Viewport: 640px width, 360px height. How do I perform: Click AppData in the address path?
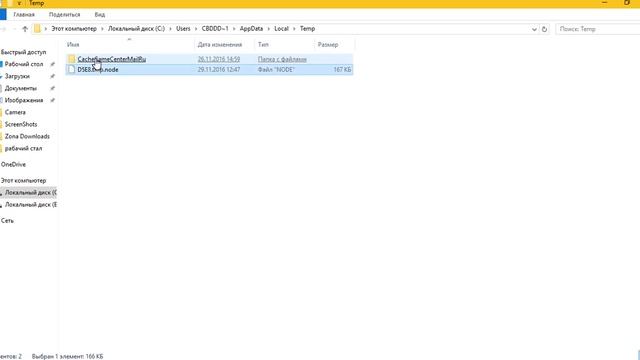(251, 29)
